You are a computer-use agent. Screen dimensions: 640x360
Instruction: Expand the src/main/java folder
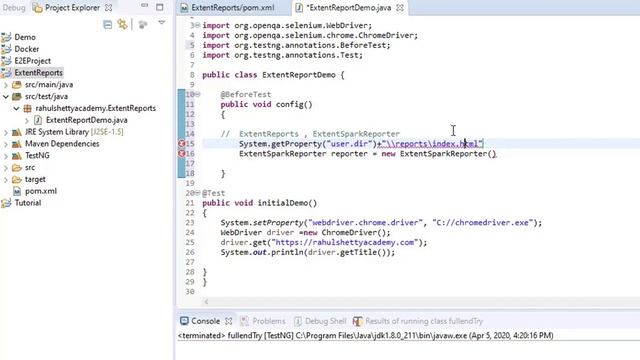pos(6,85)
